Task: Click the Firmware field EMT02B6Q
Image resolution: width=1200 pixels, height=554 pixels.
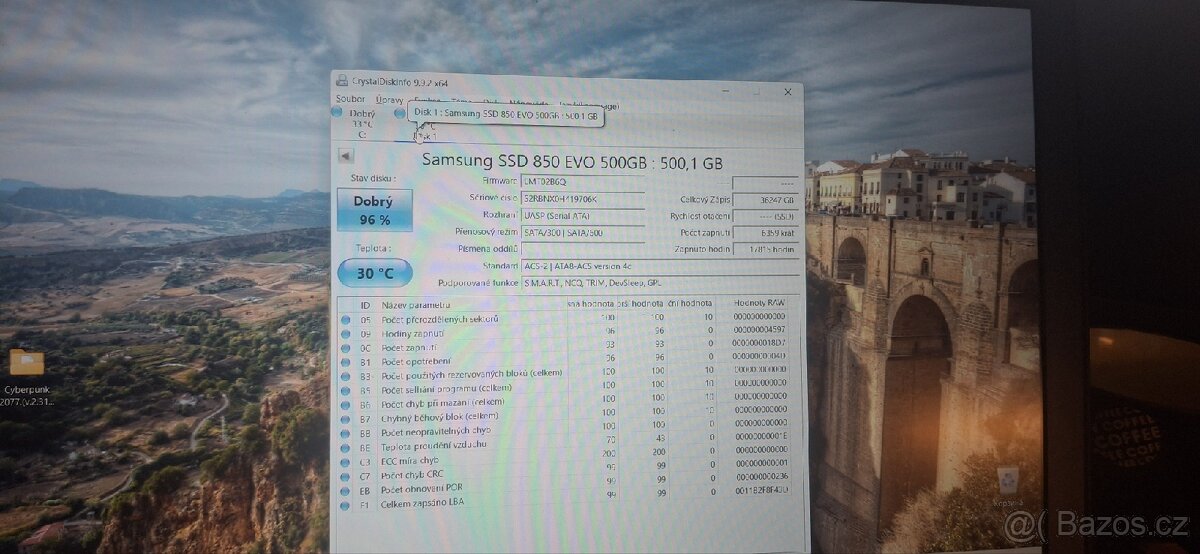Action: tap(582, 181)
